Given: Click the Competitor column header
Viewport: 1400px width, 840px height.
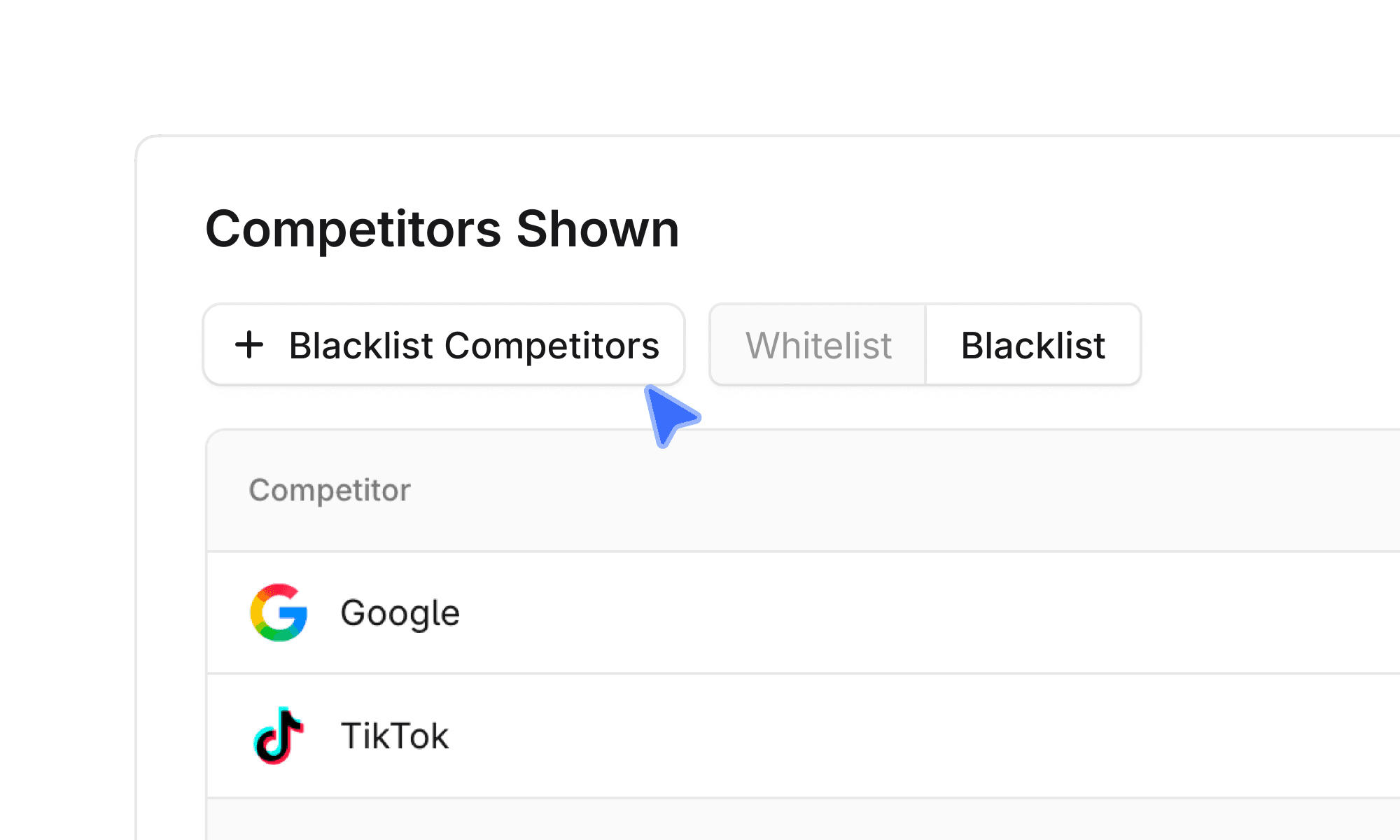Looking at the screenshot, I should pyautogui.click(x=329, y=490).
